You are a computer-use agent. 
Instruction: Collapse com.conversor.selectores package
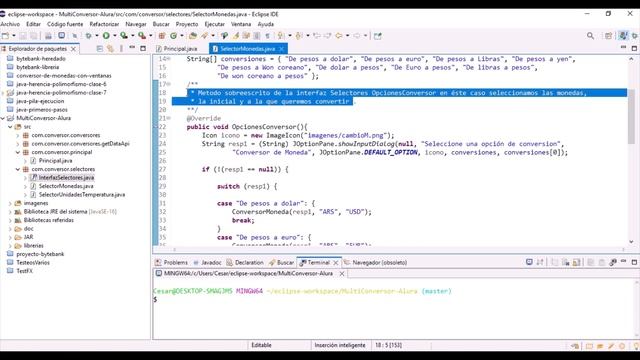tap(18, 169)
